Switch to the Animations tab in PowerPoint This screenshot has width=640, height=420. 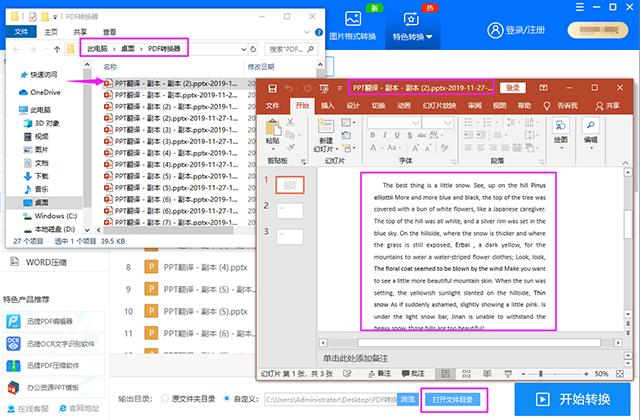pyautogui.click(x=404, y=106)
